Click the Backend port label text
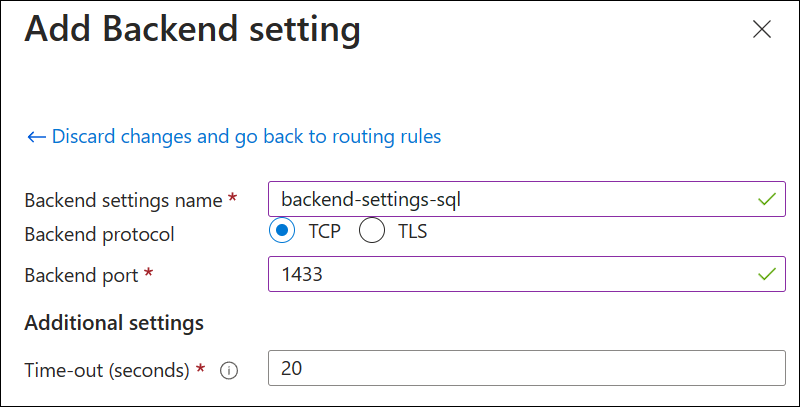800x407 pixels. [81, 274]
